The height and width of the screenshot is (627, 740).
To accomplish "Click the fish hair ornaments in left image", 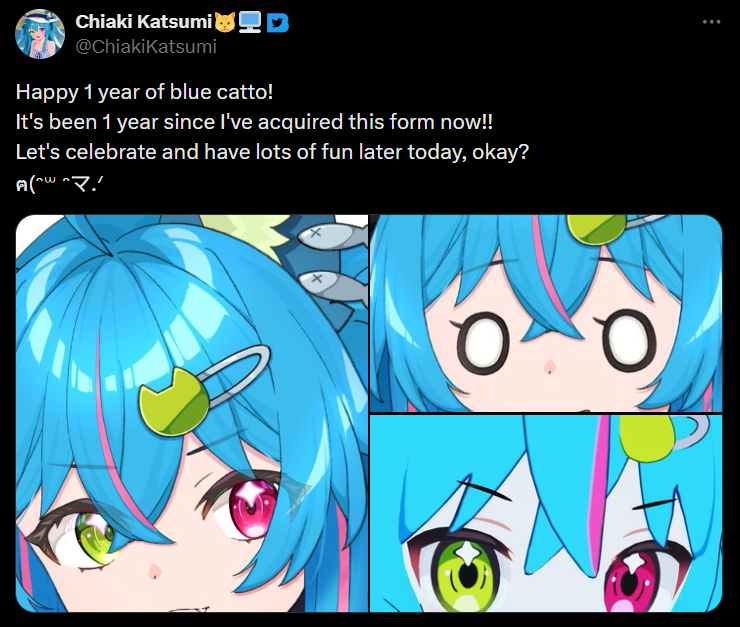I will (x=333, y=261).
